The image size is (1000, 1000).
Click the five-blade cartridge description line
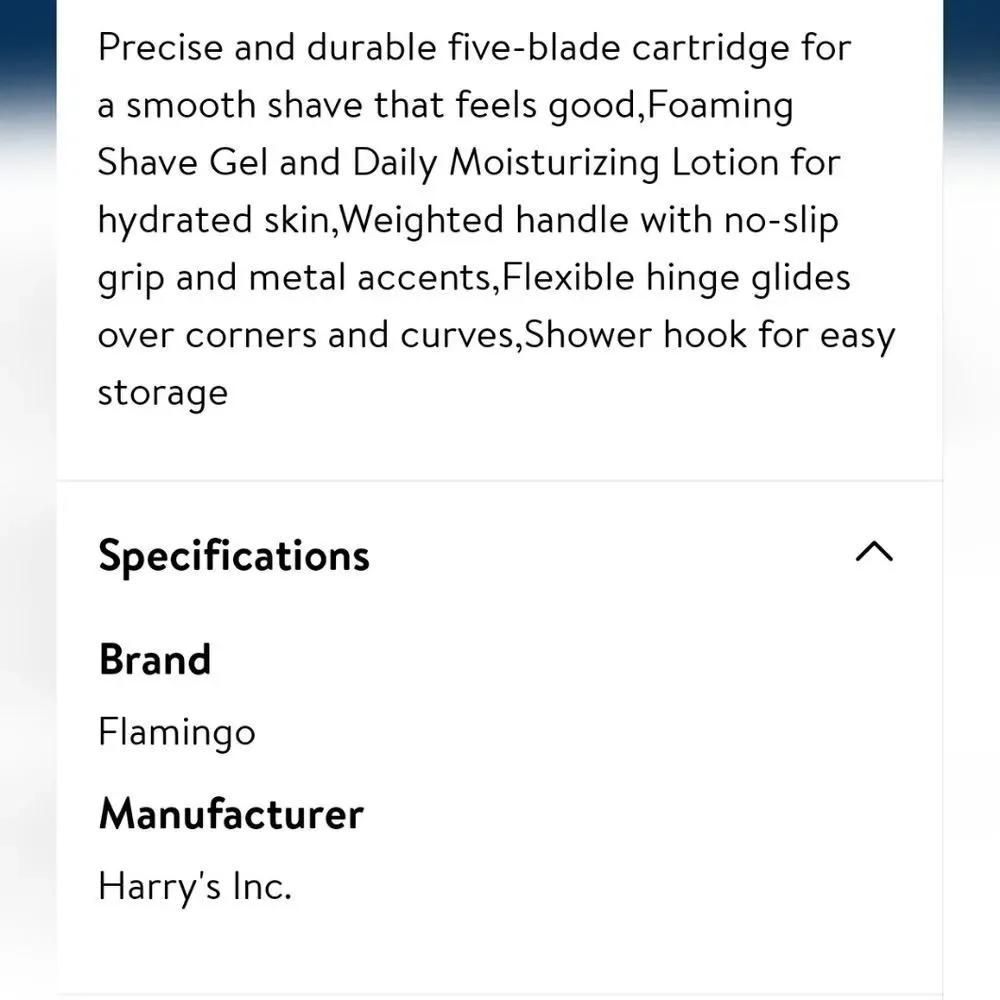click(x=474, y=48)
